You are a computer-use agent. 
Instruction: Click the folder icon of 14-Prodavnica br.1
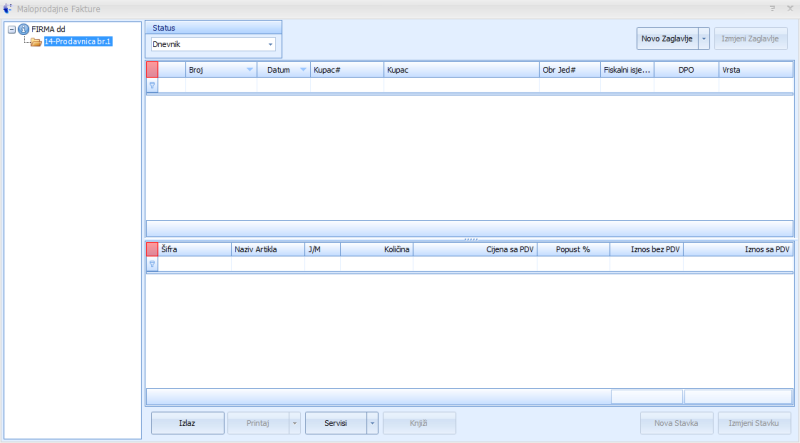click(x=35, y=41)
